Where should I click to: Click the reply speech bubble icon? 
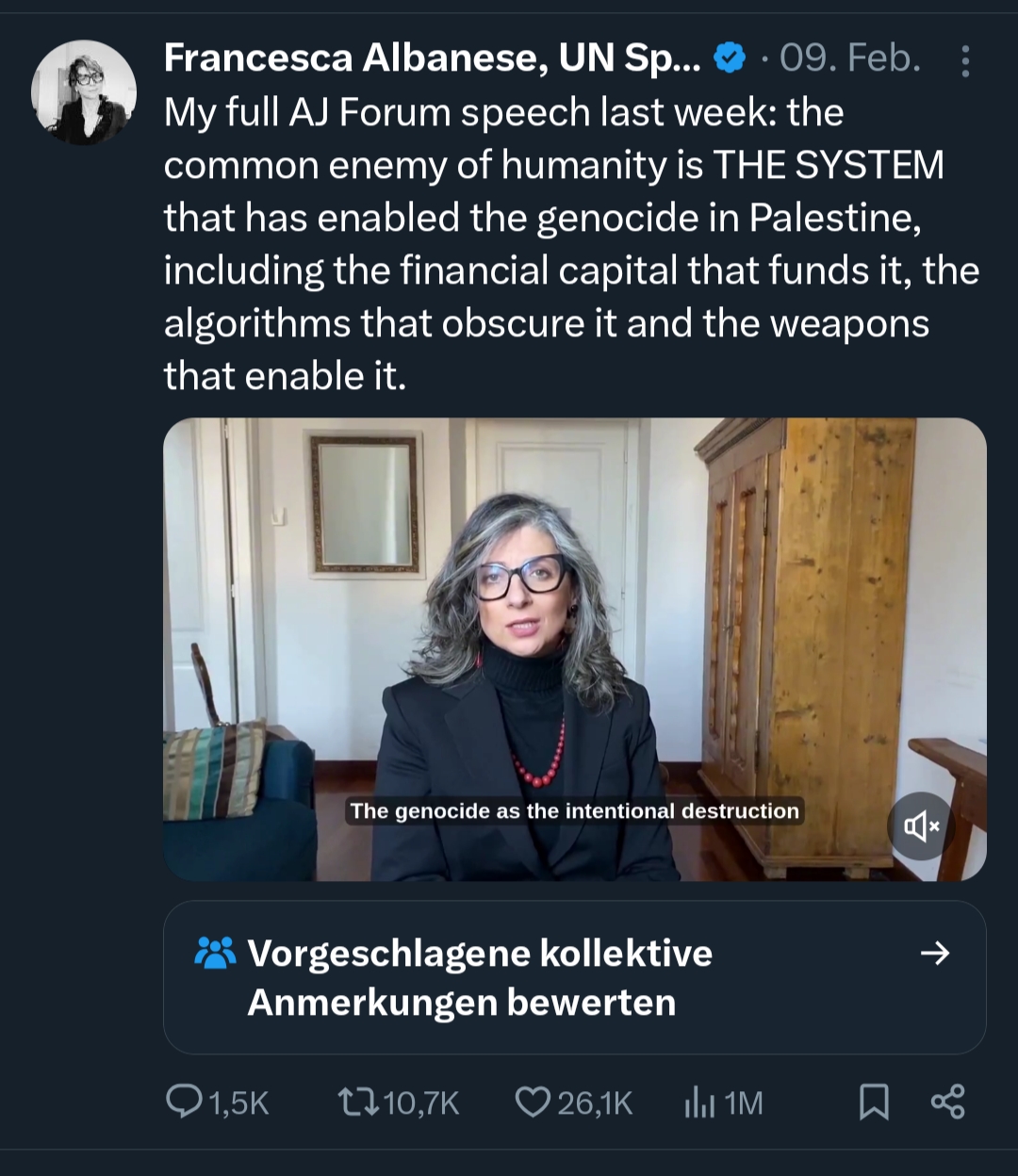click(183, 1102)
